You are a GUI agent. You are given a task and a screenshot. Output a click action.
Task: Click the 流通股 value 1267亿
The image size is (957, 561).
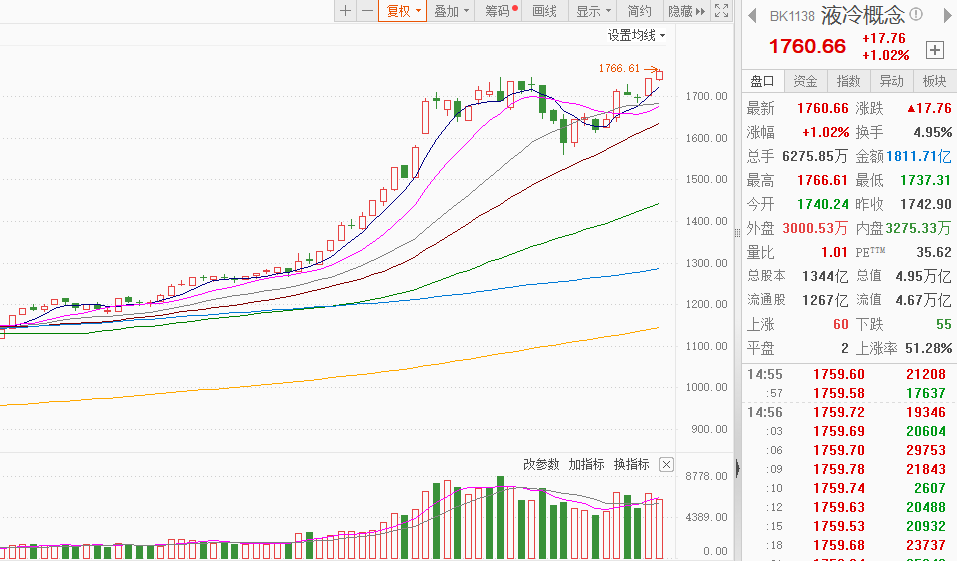point(825,300)
